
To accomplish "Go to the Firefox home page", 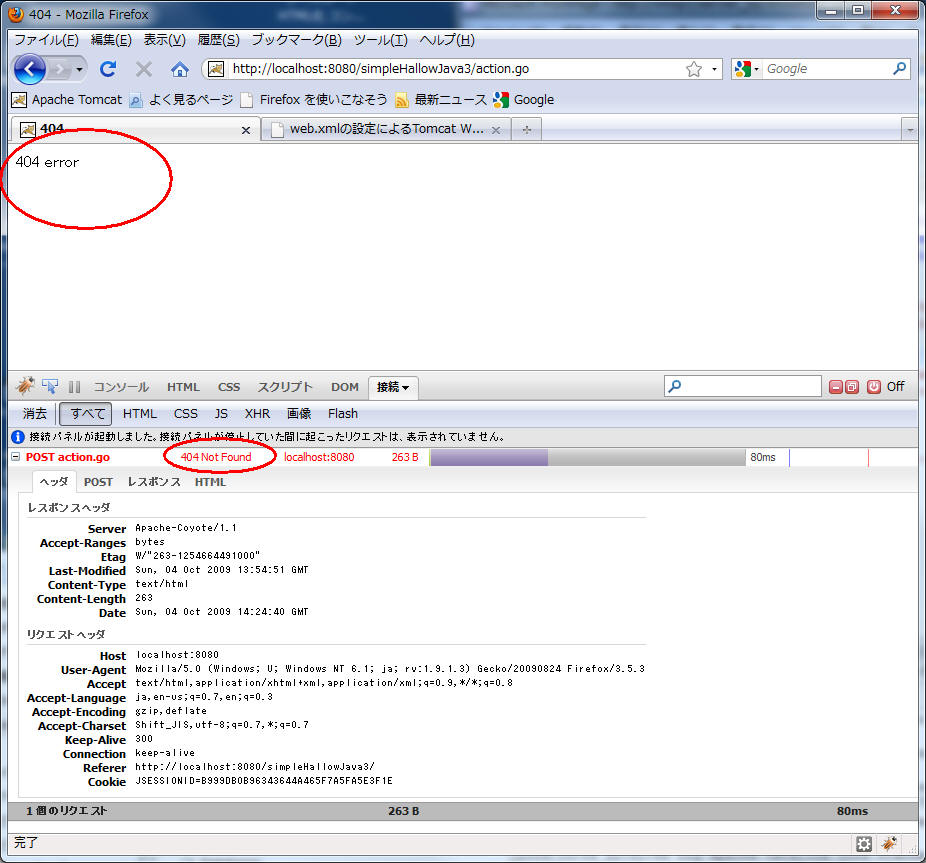I will (x=179, y=69).
